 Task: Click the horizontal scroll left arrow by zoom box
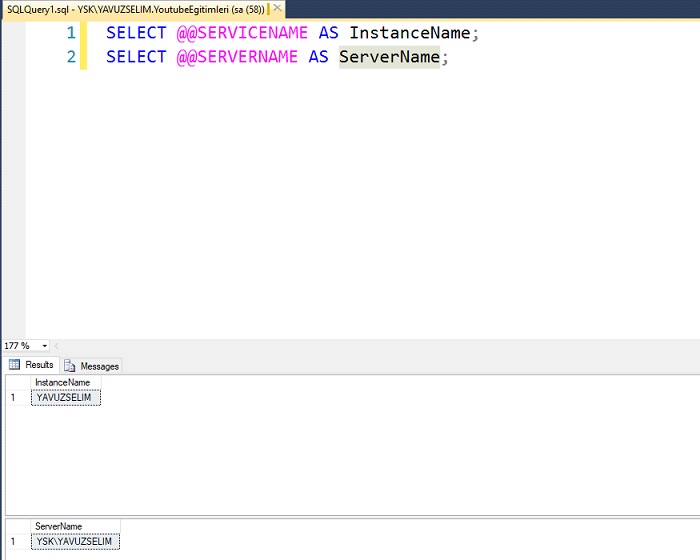(x=56, y=346)
